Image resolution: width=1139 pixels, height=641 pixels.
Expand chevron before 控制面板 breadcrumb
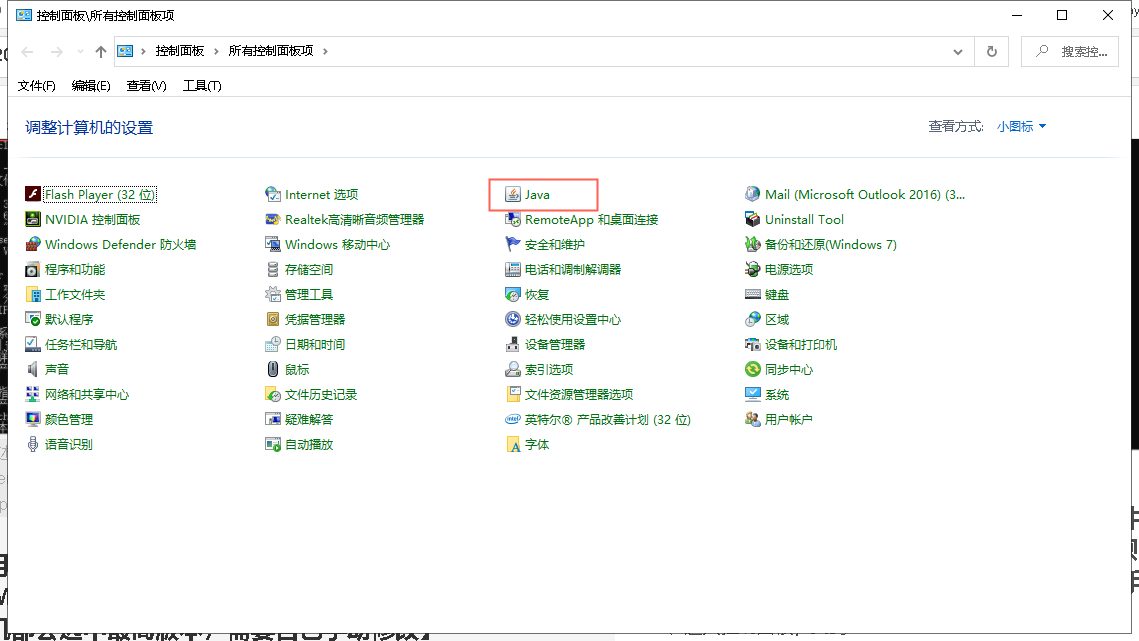(143, 51)
